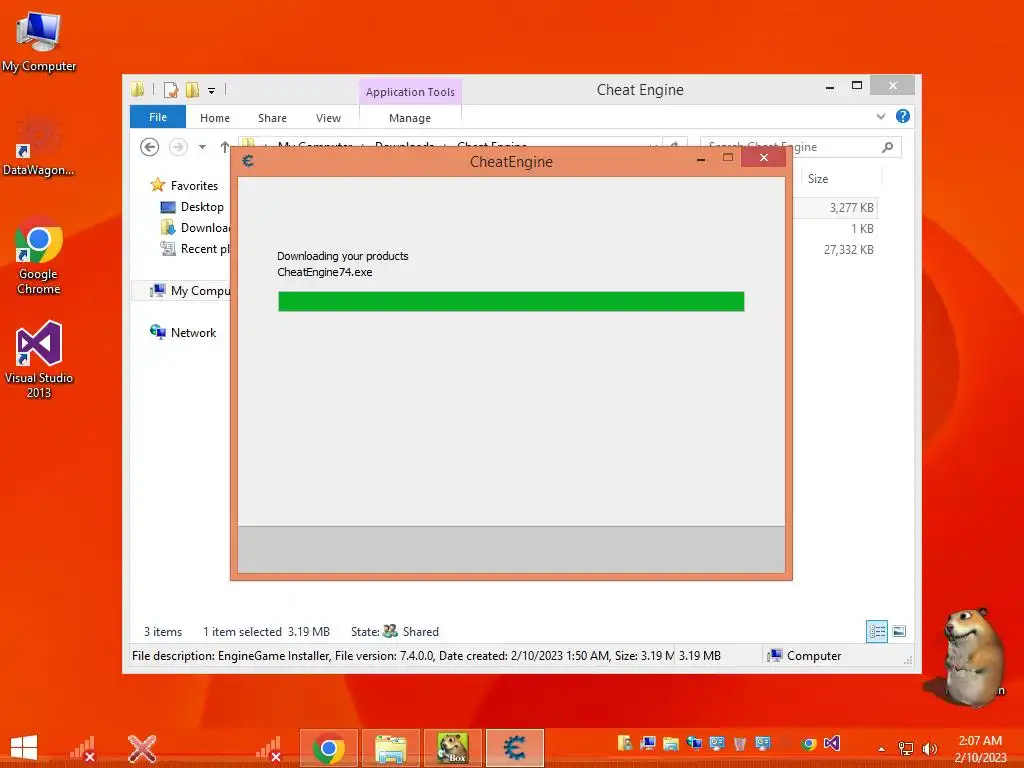Click the Forward navigation arrow in Explorer

[x=178, y=147]
